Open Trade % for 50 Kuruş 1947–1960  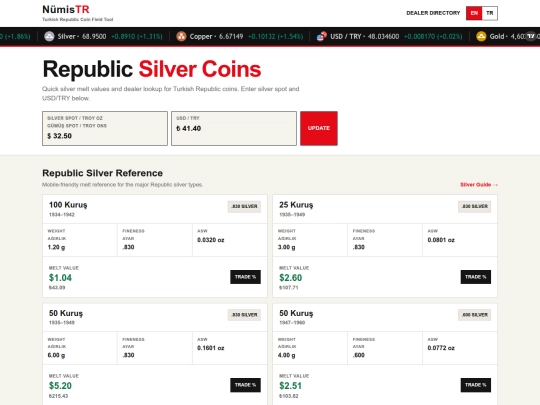476,385
